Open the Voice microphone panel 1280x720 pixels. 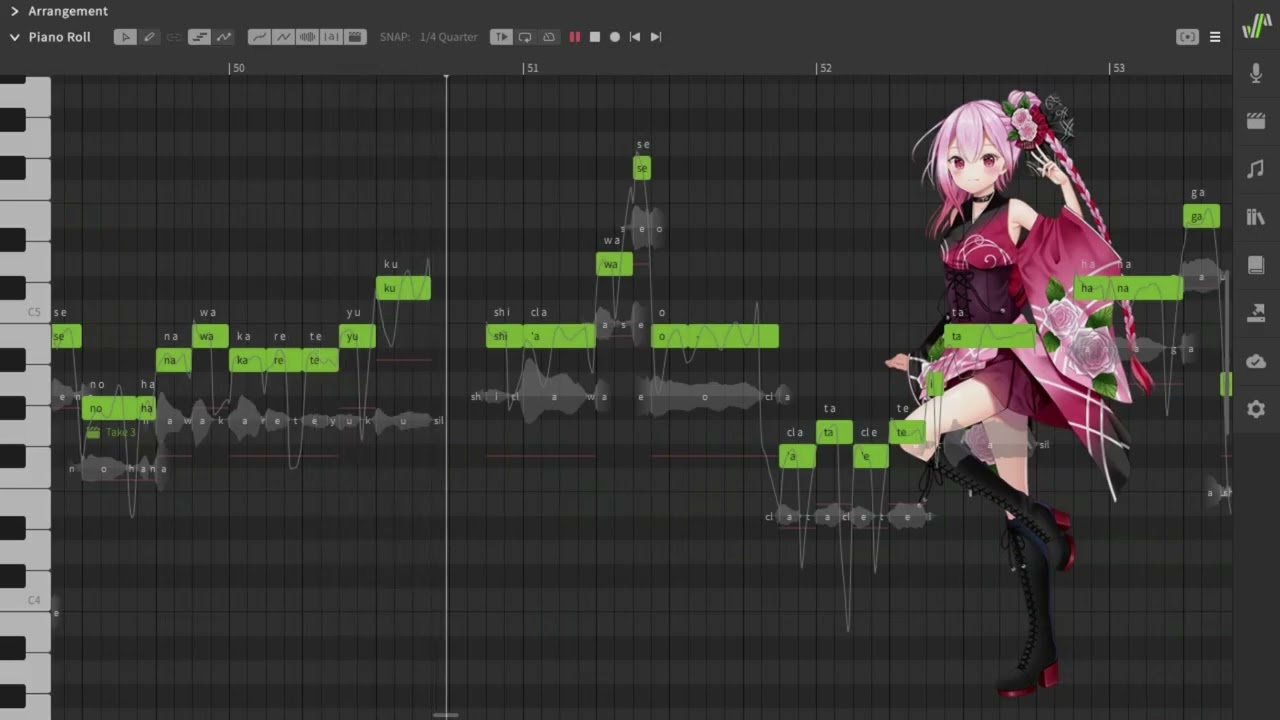coord(1256,73)
